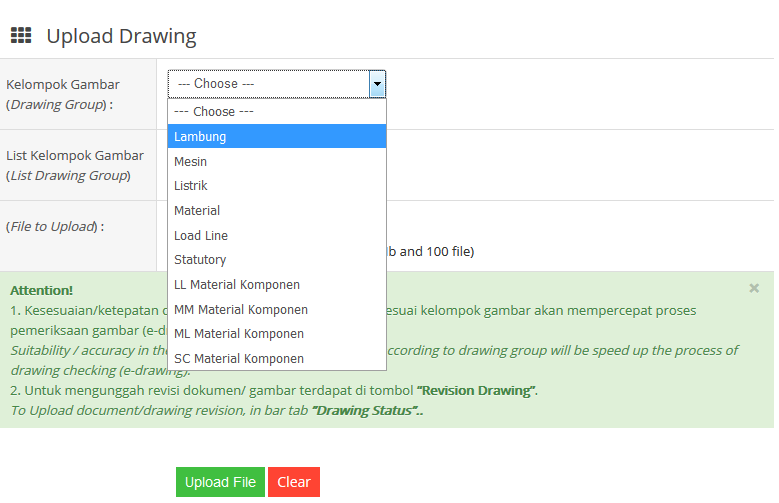Click the Kelompok Gambar combo box field
Image resolution: width=779 pixels, height=503 pixels.
point(268,84)
